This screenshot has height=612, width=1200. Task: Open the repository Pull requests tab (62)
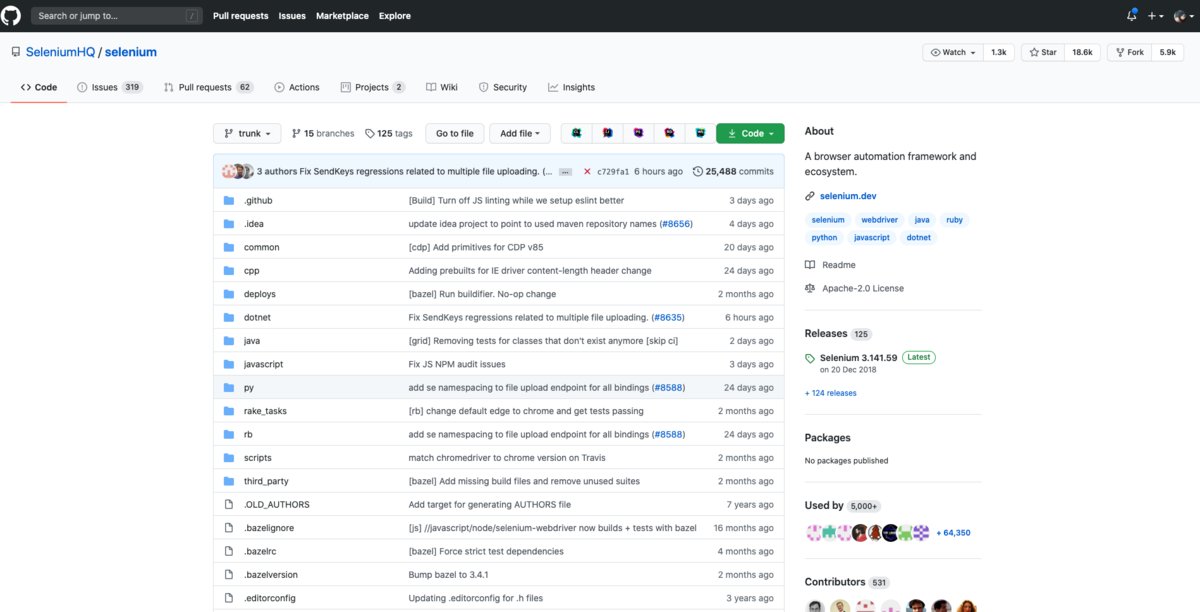[x=209, y=87]
